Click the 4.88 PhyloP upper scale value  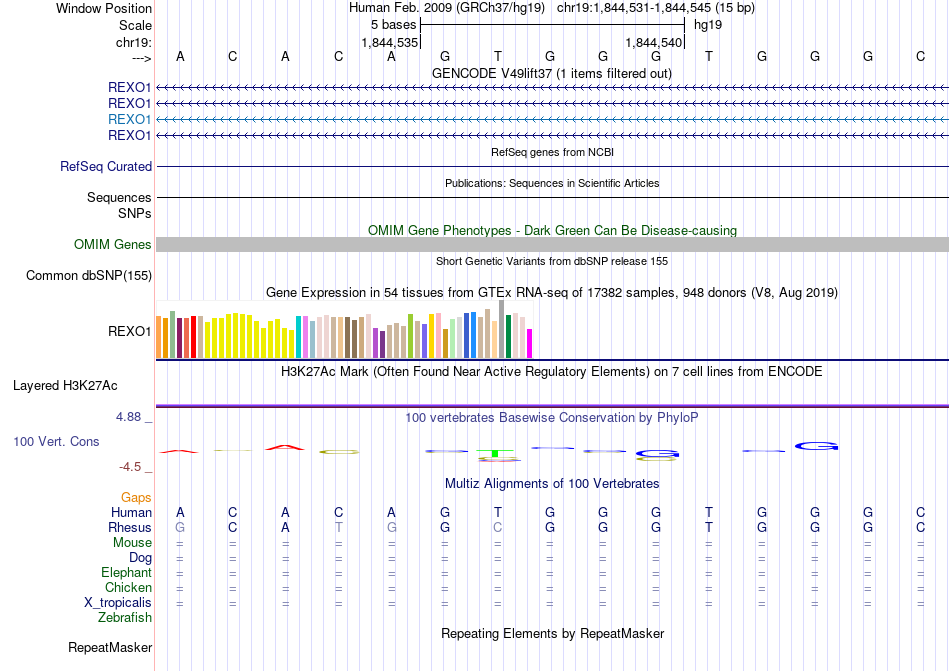coord(128,417)
